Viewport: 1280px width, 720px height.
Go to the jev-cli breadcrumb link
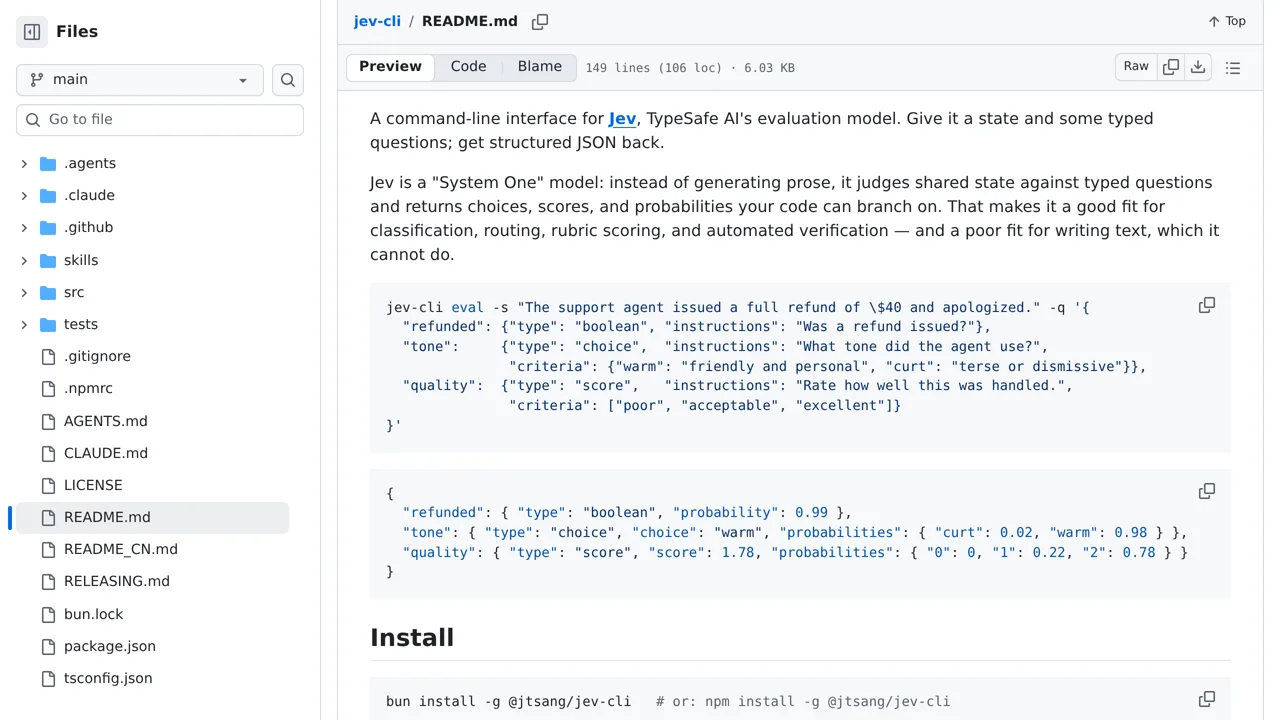click(377, 21)
